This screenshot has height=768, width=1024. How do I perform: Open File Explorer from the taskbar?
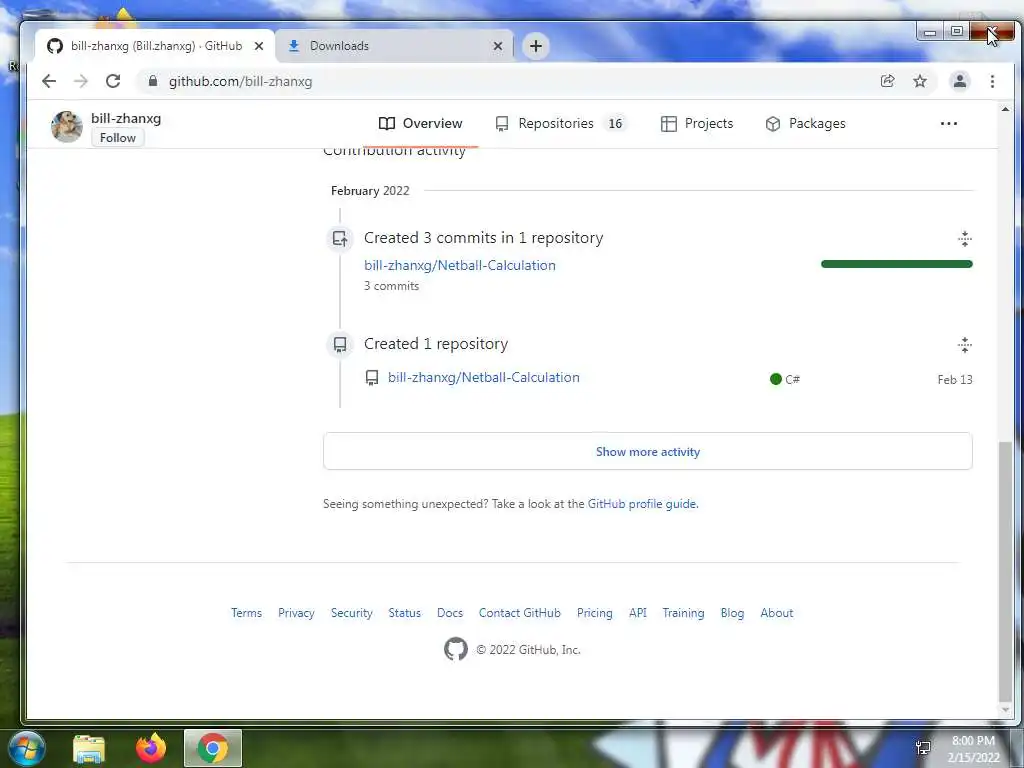click(89, 748)
